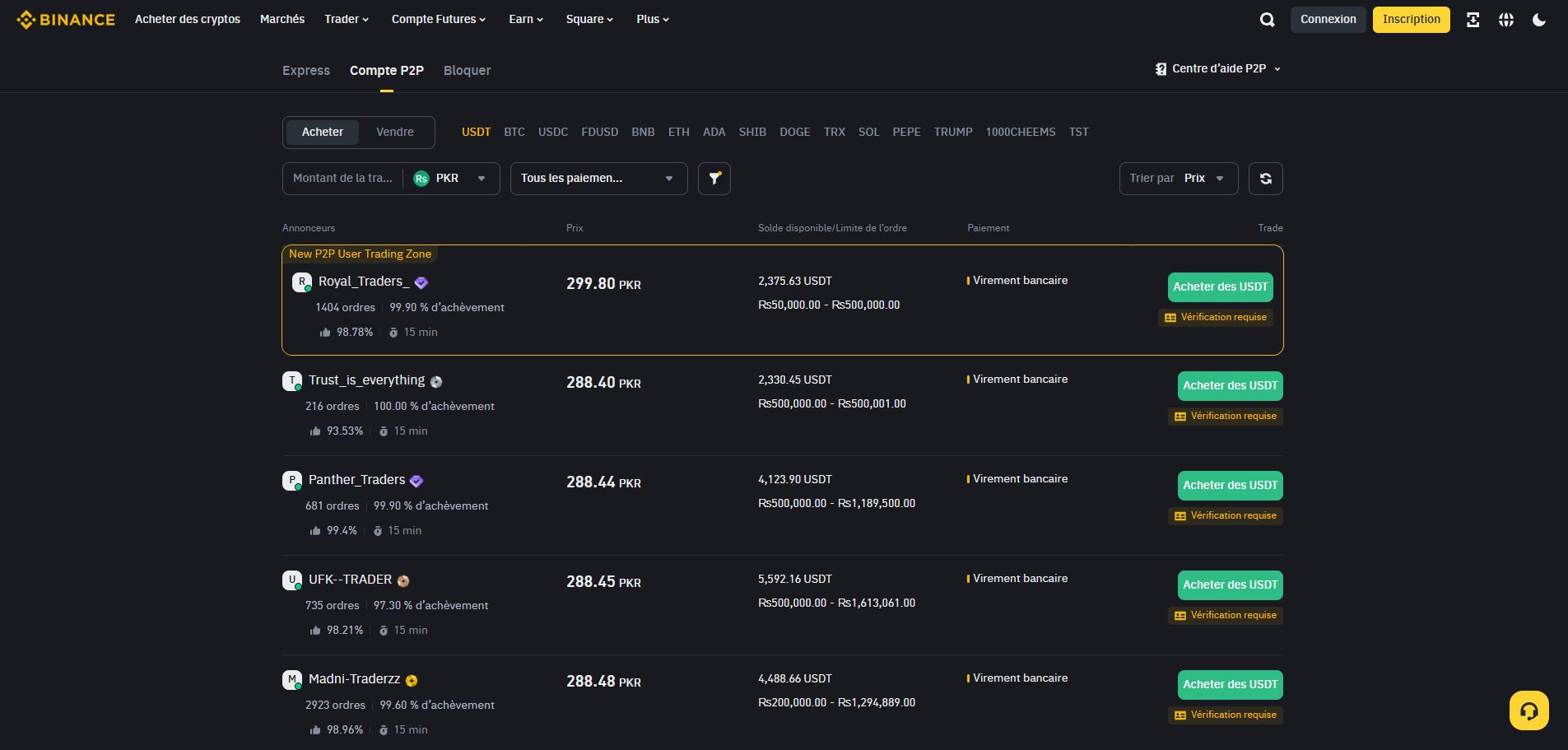Image resolution: width=1568 pixels, height=750 pixels.
Task: Select FDUSD crypto tab
Action: coord(600,132)
